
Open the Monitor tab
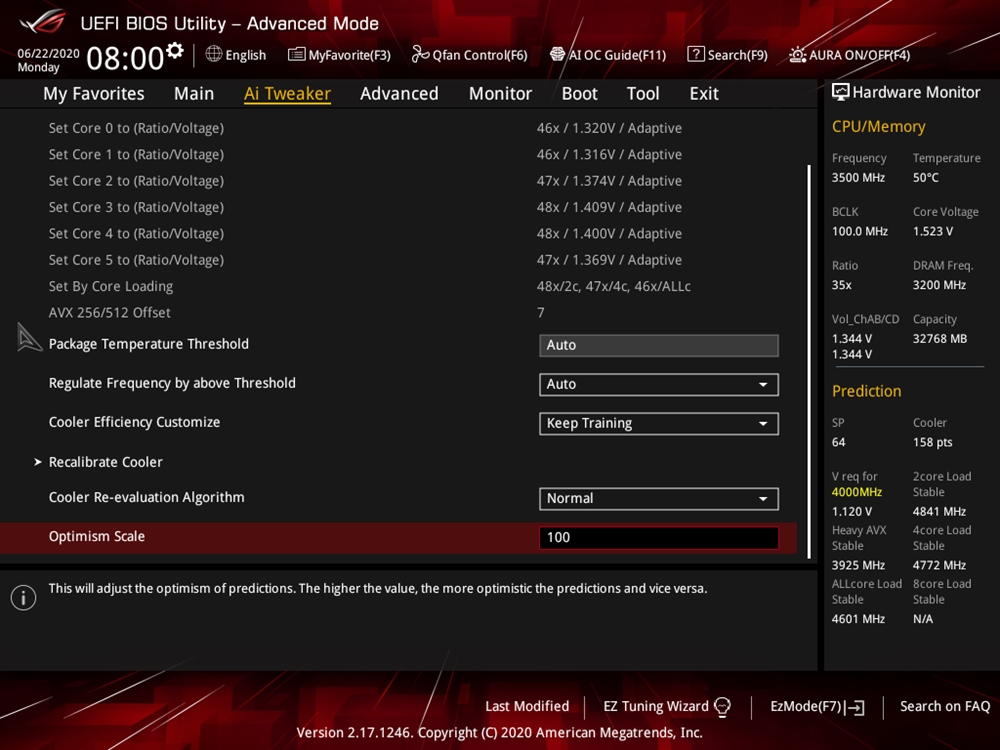pyautogui.click(x=500, y=94)
